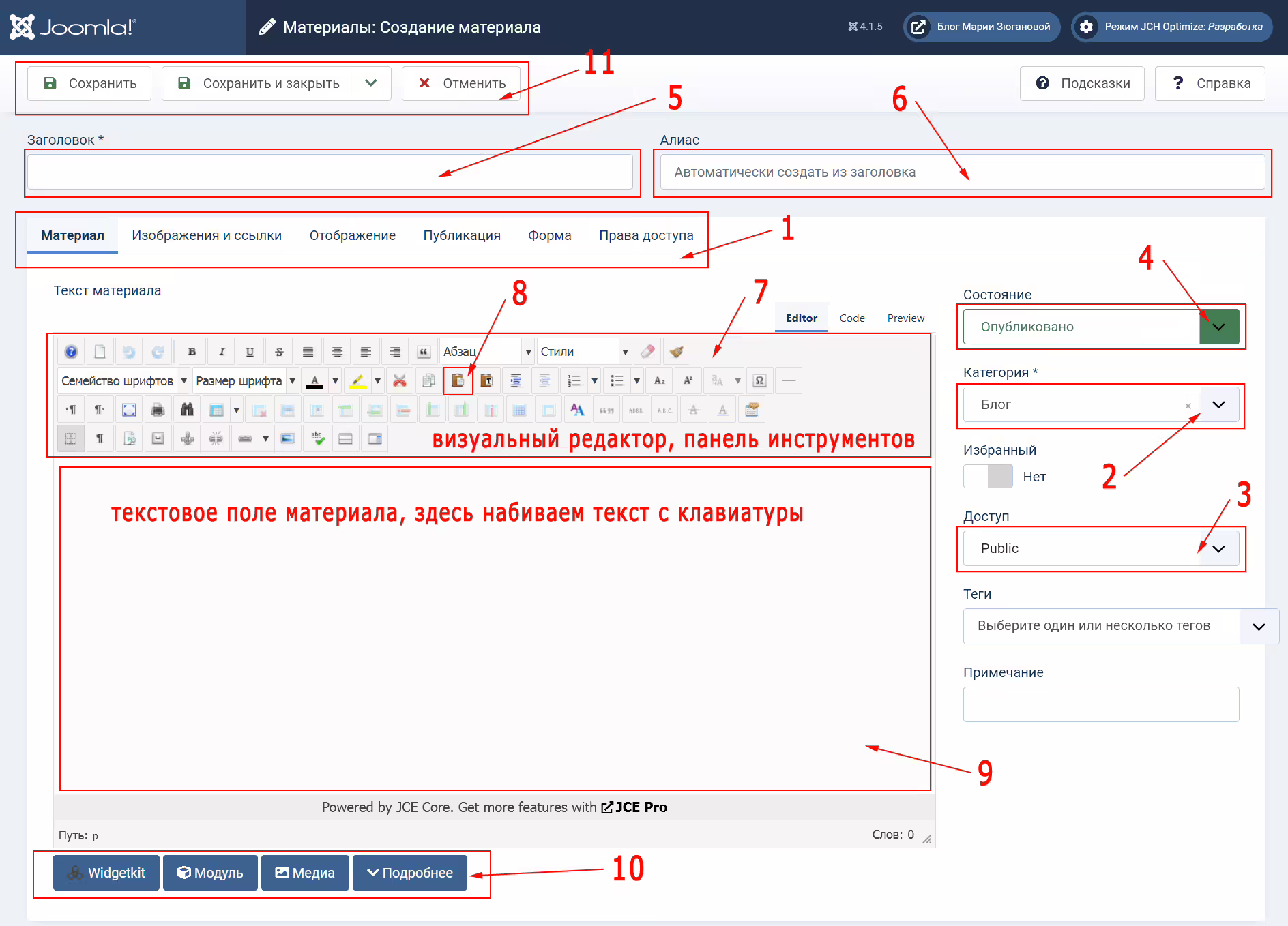The width and height of the screenshot is (1288, 926).
Task: Insert a horizontal rule line
Action: tap(789, 380)
